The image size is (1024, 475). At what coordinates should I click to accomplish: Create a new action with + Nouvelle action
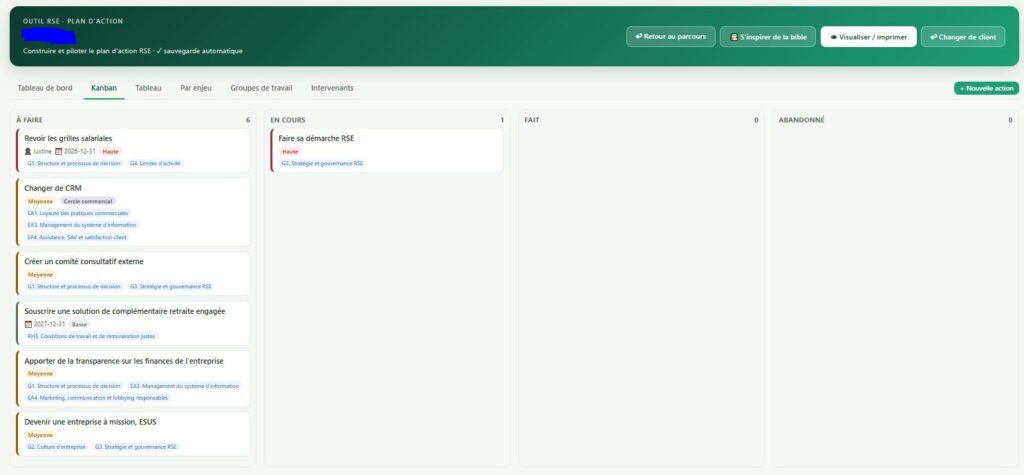pos(986,88)
